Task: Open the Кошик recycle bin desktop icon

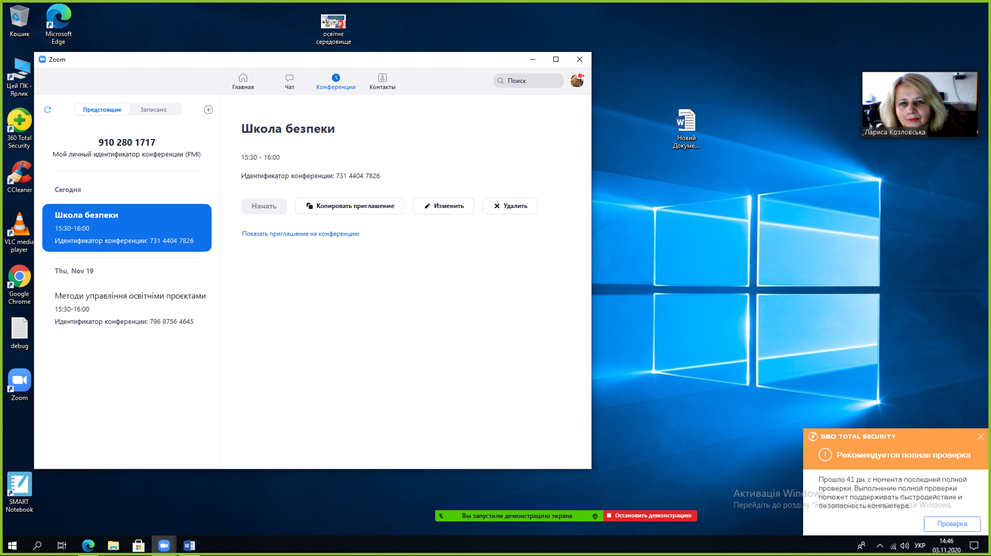Action: point(19,21)
